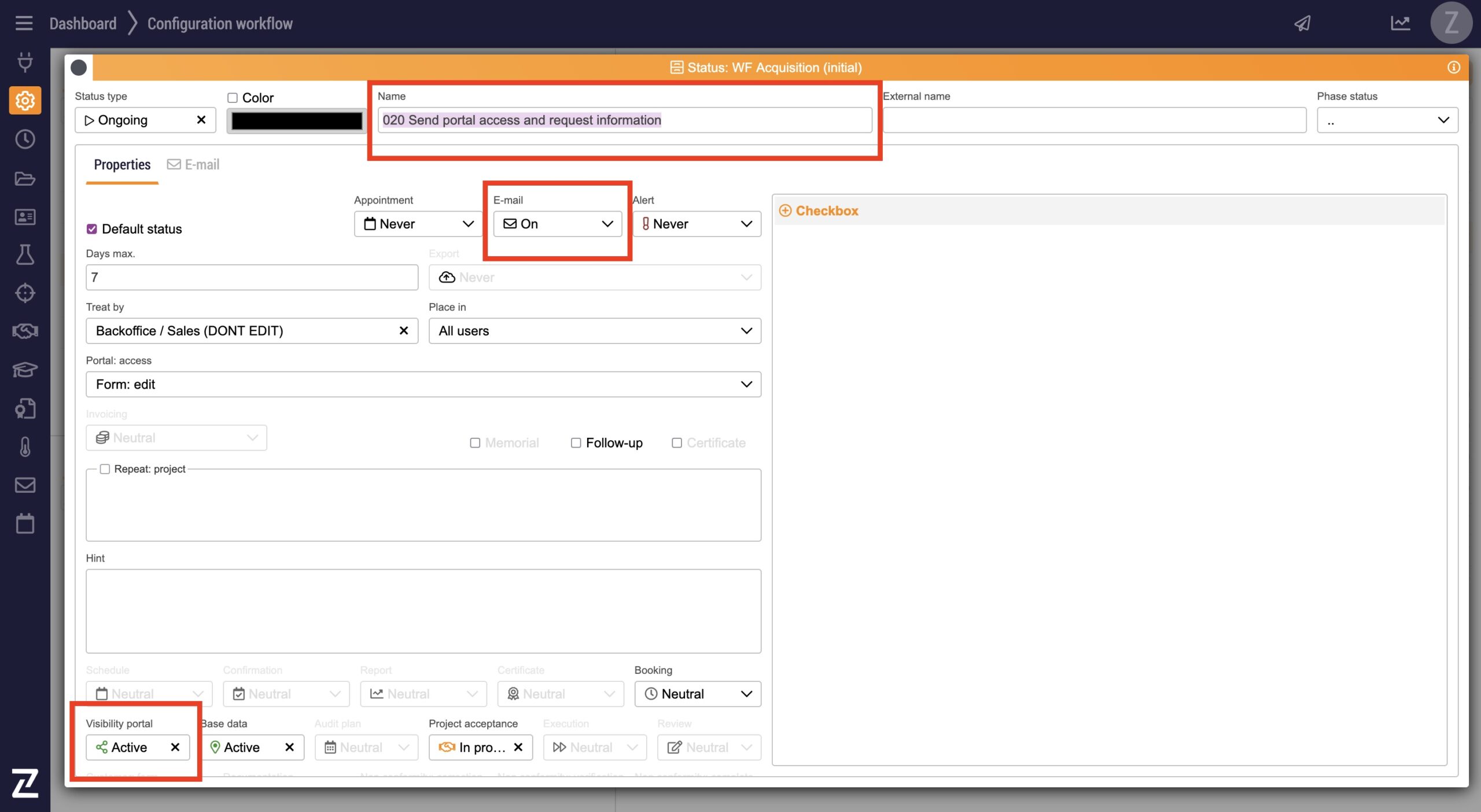Expand the Booking Neutral dropdown
Viewport: 1481px width, 812px height.
tap(697, 694)
